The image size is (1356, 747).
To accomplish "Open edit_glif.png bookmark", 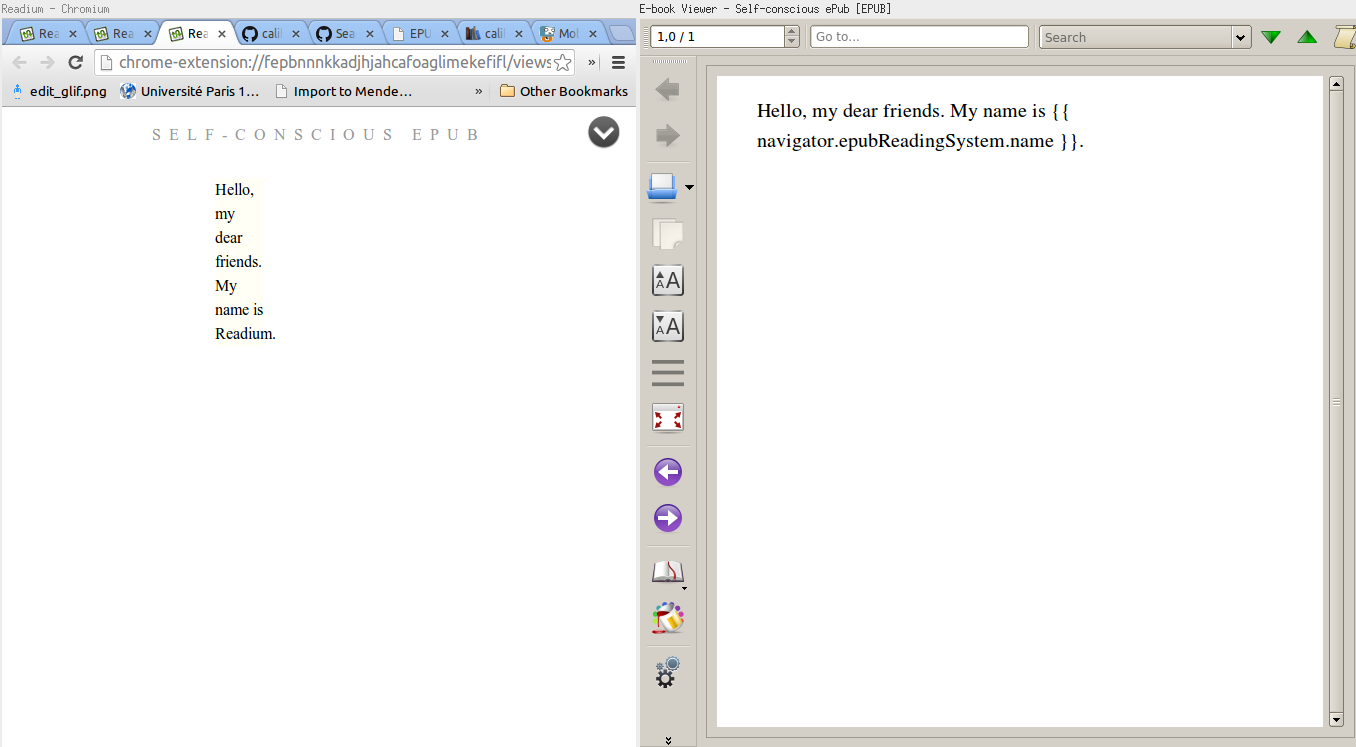I will coord(60,91).
